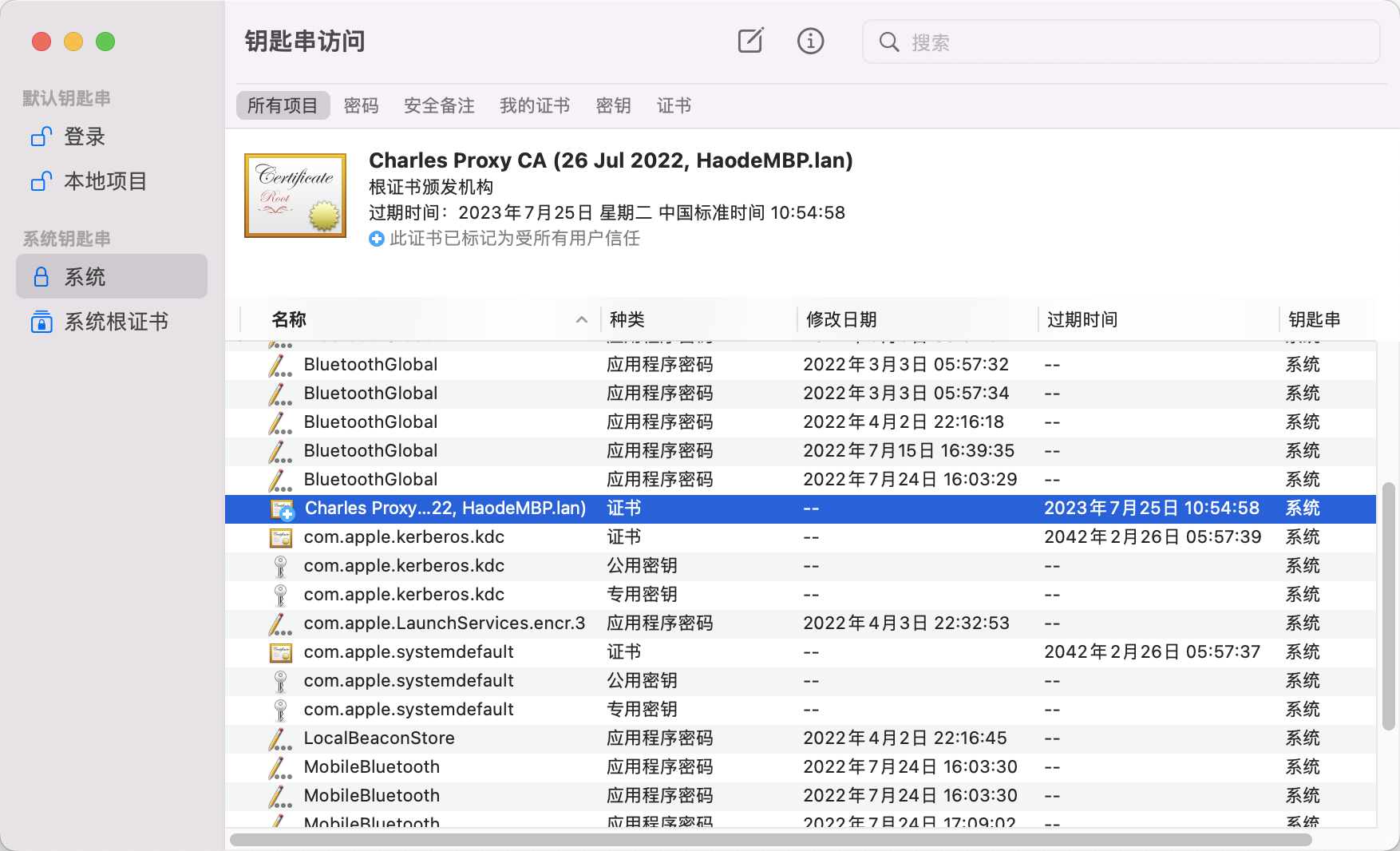
Task: Click the 2022年4月2日 22:16:45 date cell
Action: (x=905, y=738)
